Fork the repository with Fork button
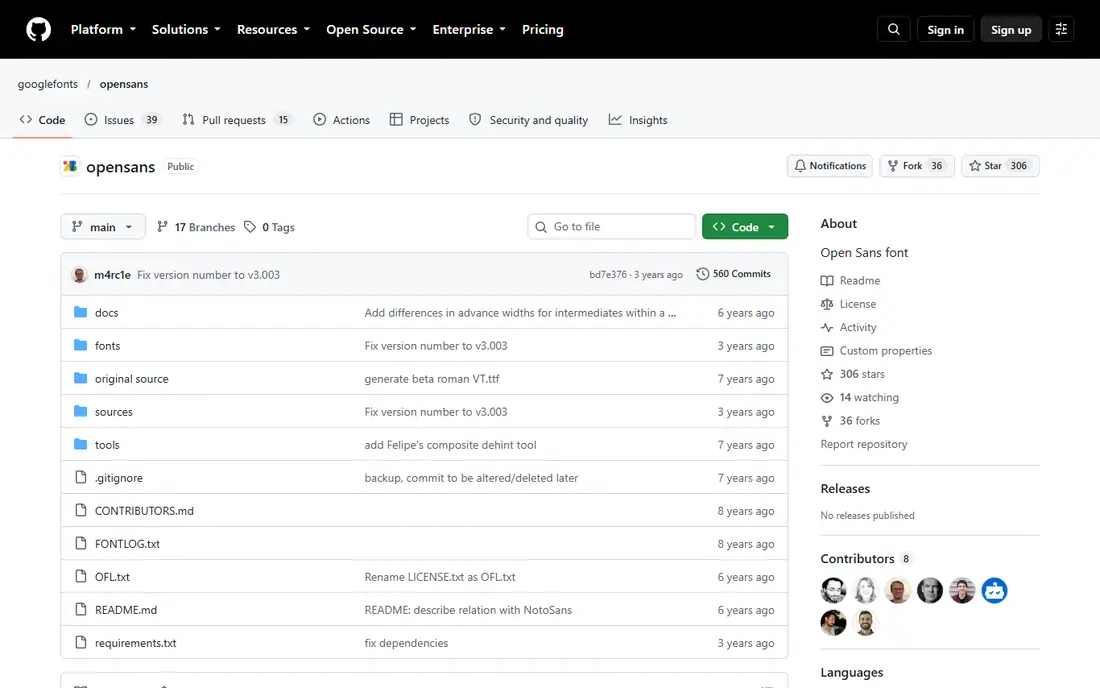 click(917, 166)
